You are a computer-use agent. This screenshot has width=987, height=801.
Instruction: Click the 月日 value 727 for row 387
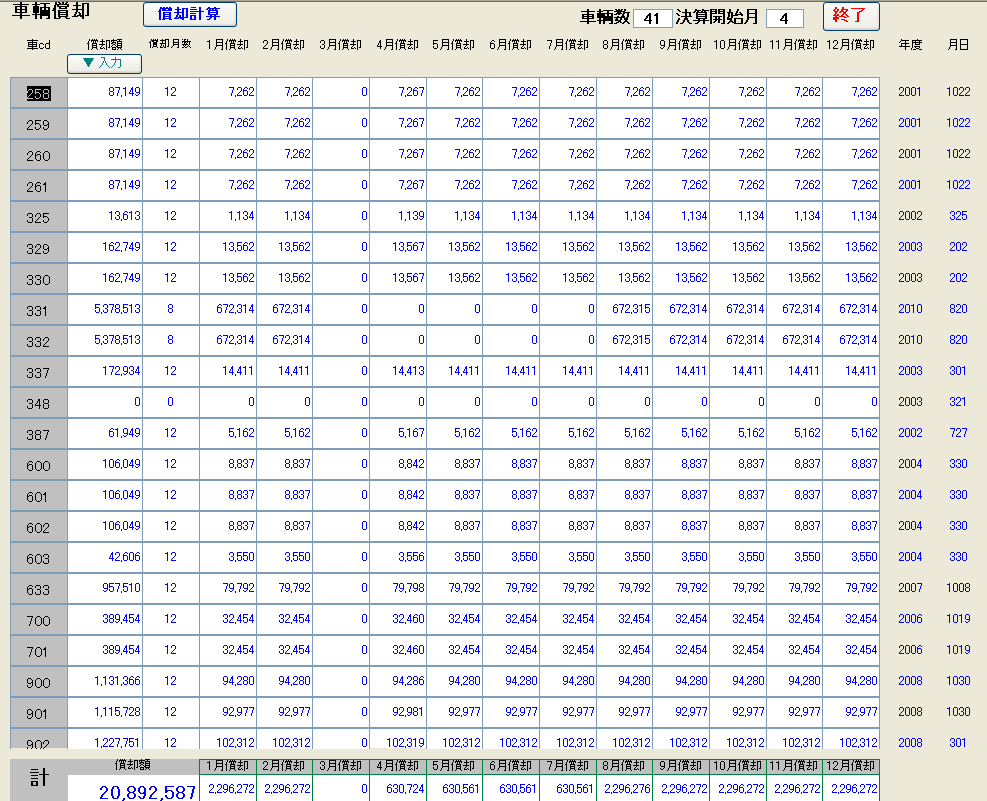(957, 433)
